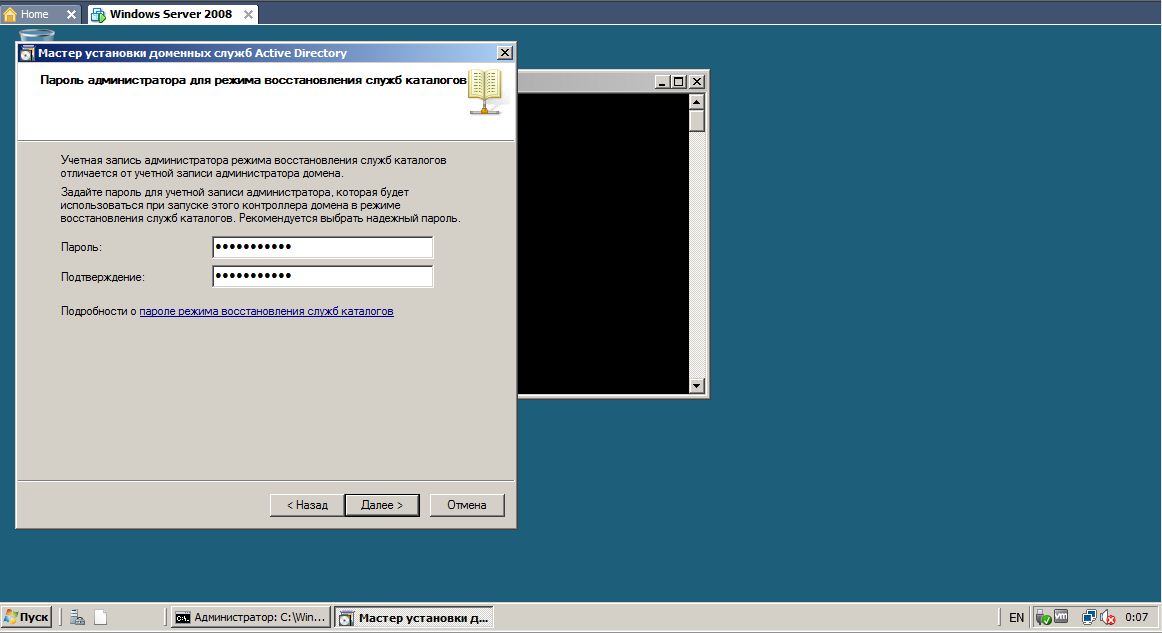Click the muted volume tray icon

pyautogui.click(x=1108, y=617)
